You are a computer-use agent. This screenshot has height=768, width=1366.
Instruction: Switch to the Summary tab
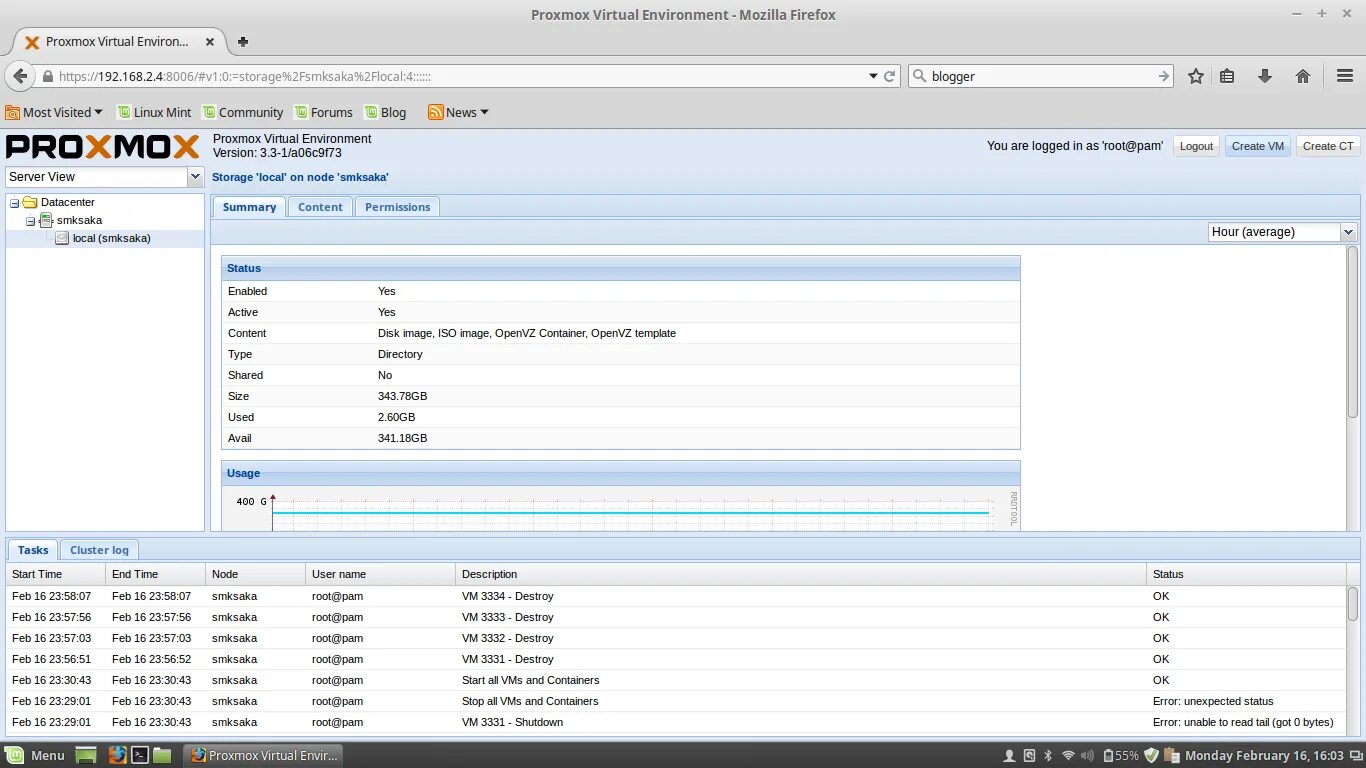(249, 207)
